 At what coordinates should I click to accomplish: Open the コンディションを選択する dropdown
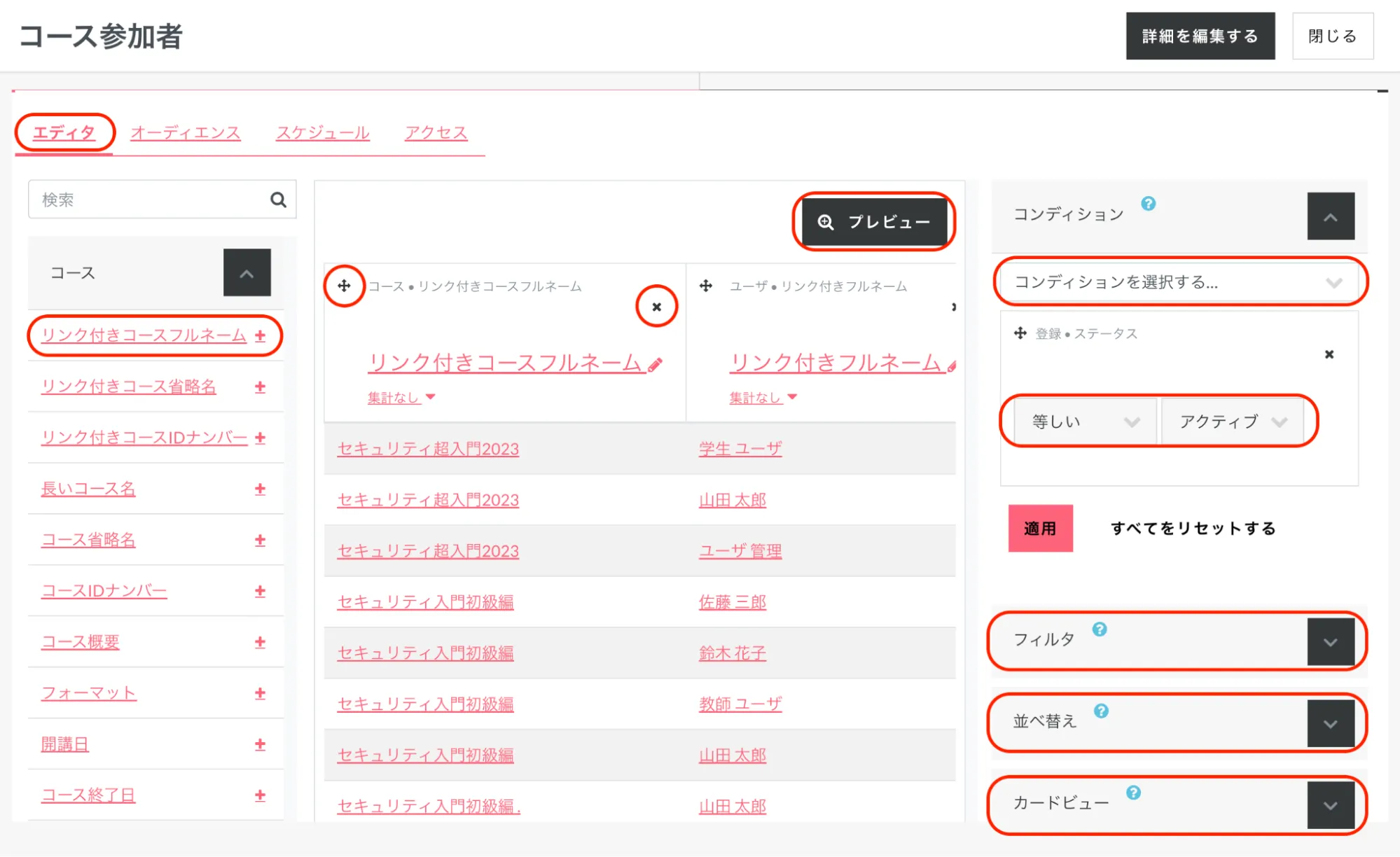point(1179,282)
